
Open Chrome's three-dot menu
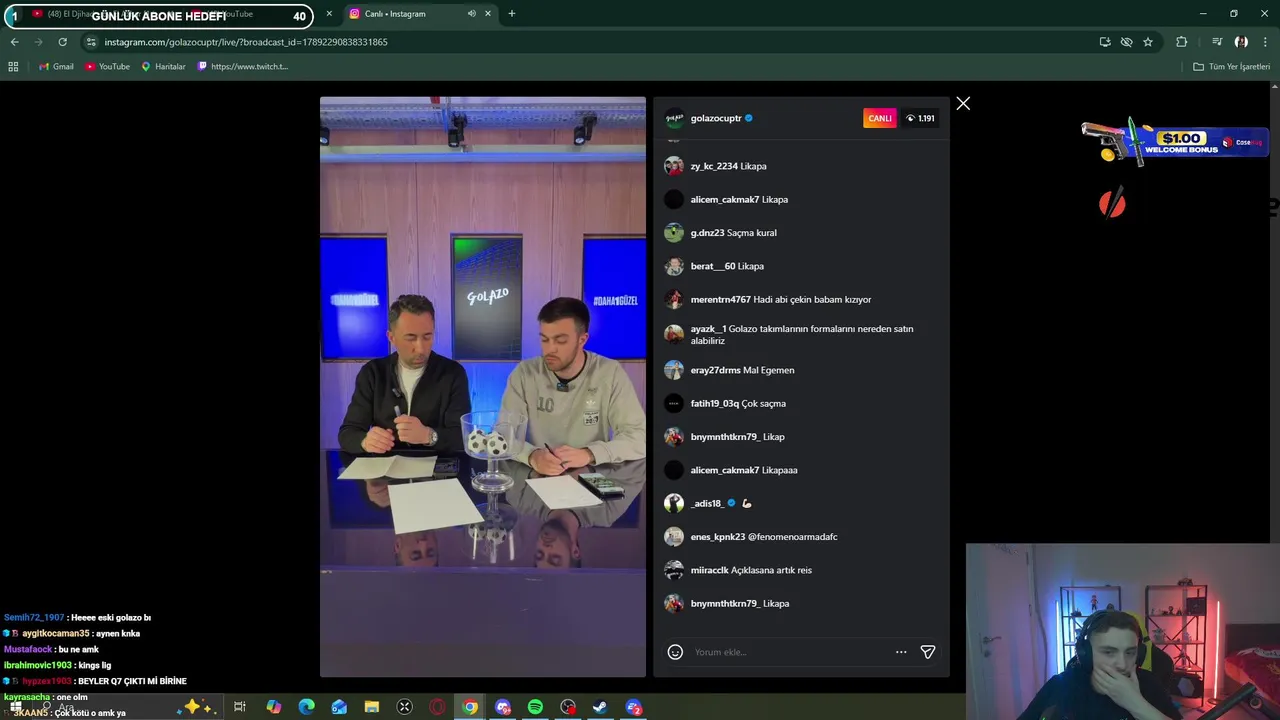pyautogui.click(x=1265, y=42)
